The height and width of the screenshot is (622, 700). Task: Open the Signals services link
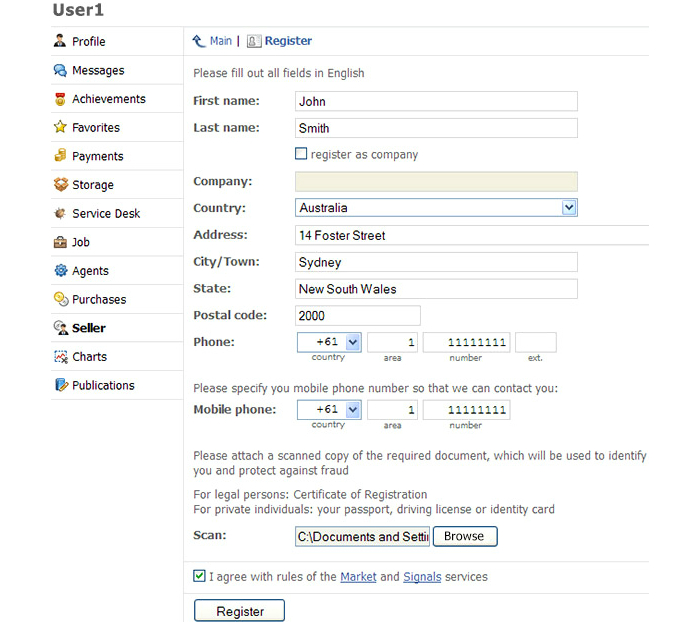(422, 576)
